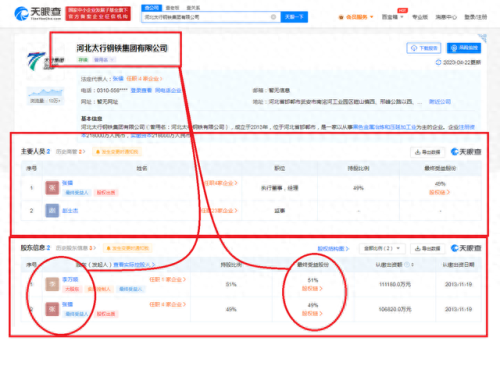This screenshot has height=366, width=500.
Task: Open 股权结构图 link
Action: pyautogui.click(x=333, y=249)
